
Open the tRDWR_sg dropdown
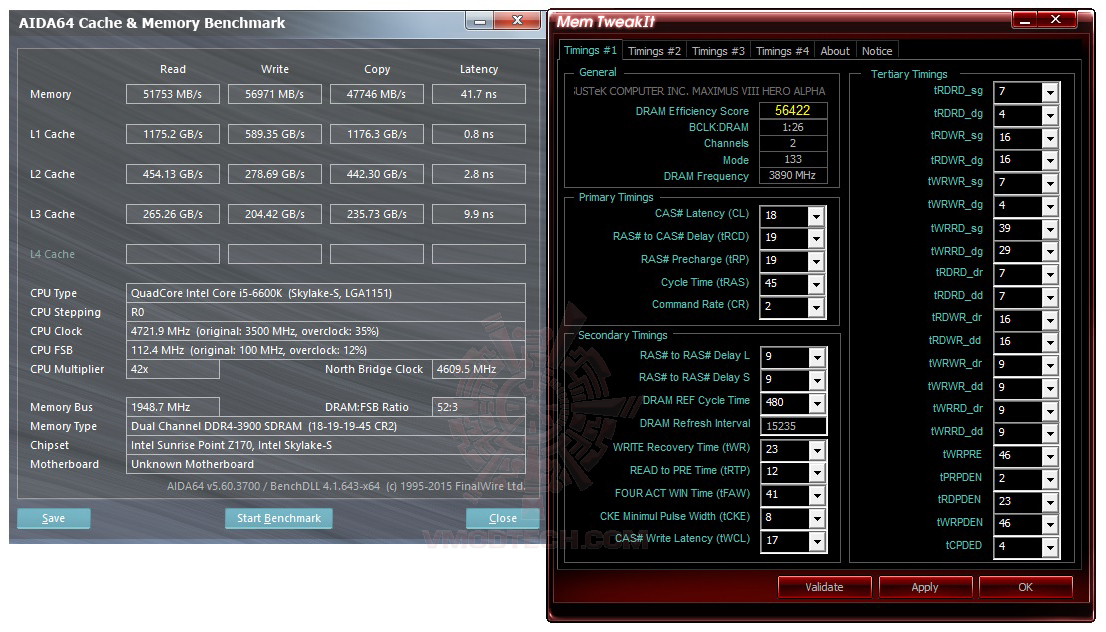[1050, 138]
